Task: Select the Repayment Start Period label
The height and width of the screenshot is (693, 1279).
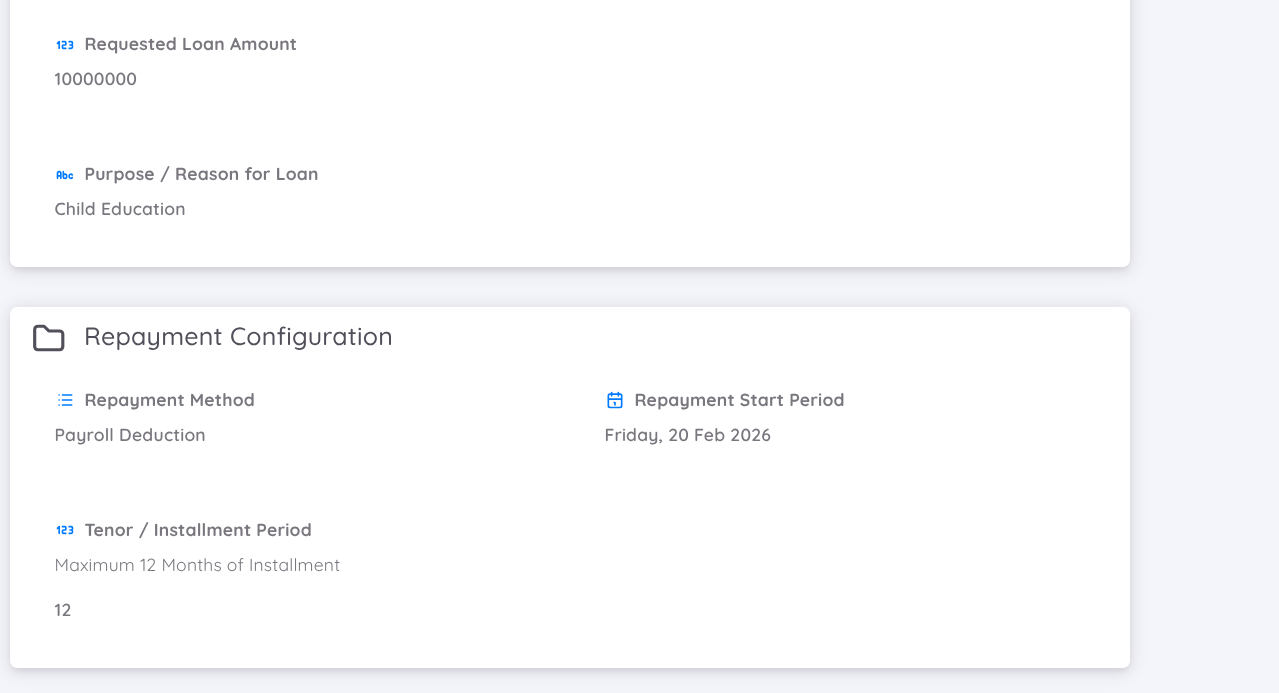Action: [x=739, y=400]
